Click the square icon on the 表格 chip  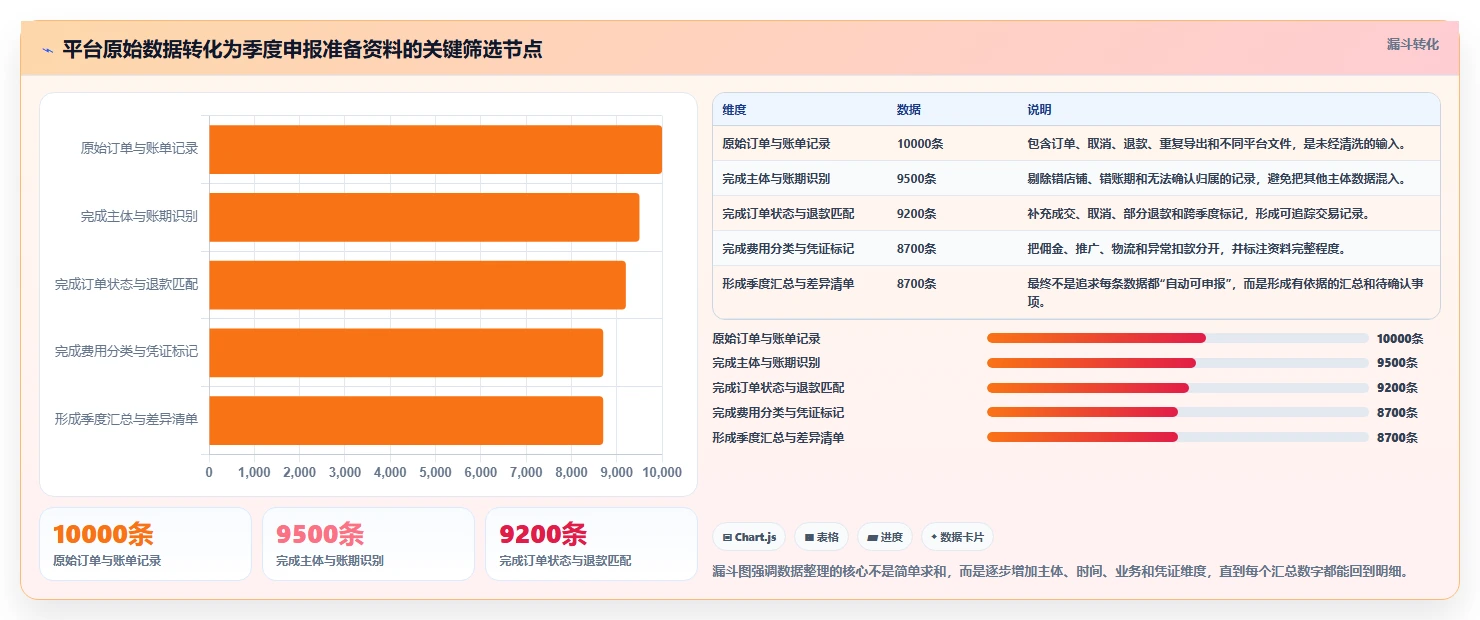pos(809,537)
